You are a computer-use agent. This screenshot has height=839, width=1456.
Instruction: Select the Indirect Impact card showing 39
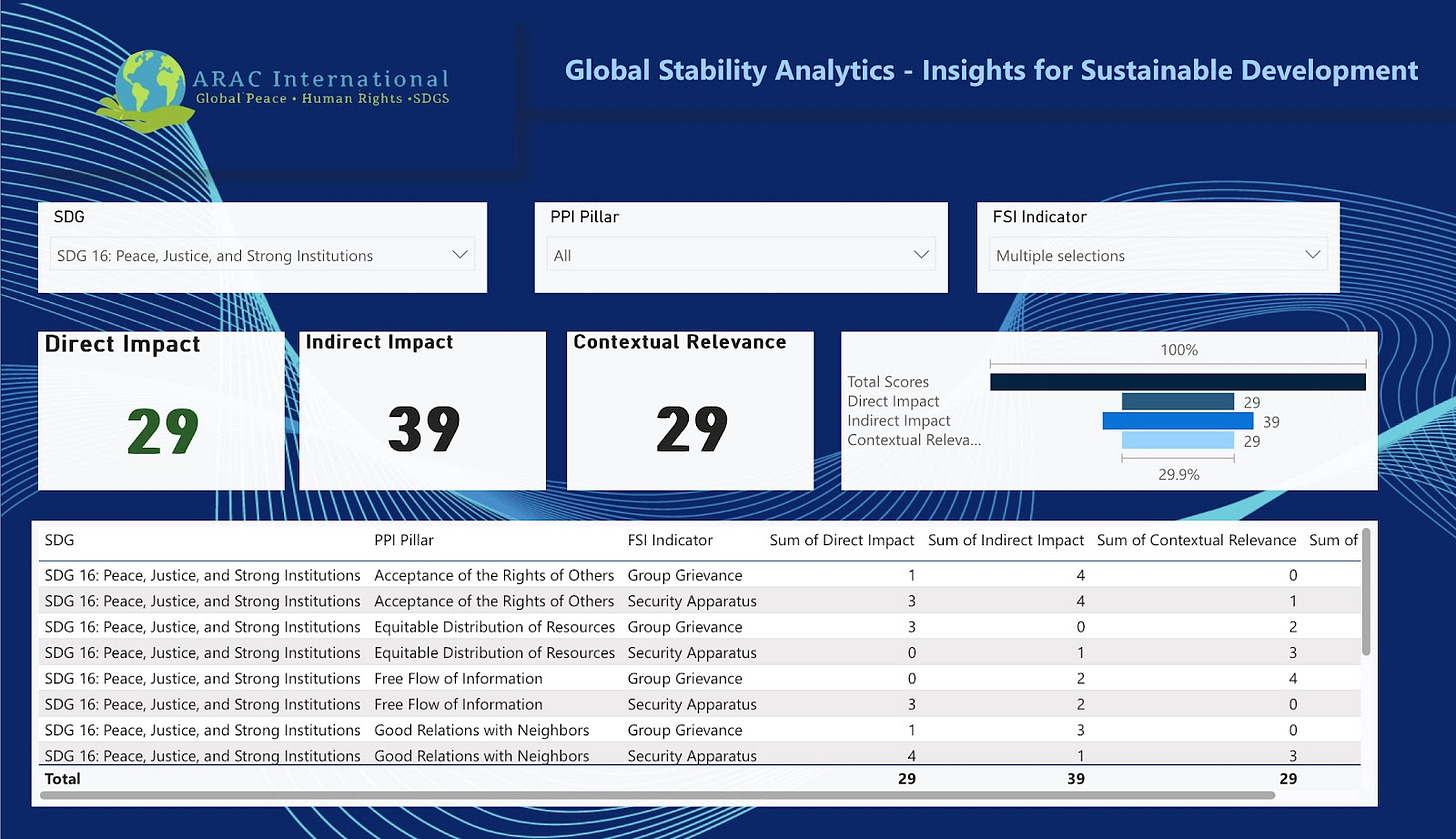click(423, 411)
